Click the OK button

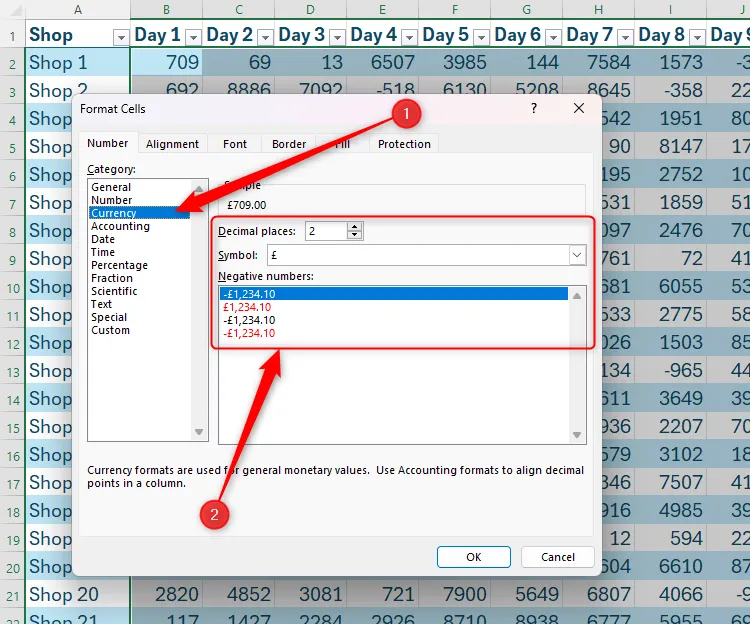(474, 557)
